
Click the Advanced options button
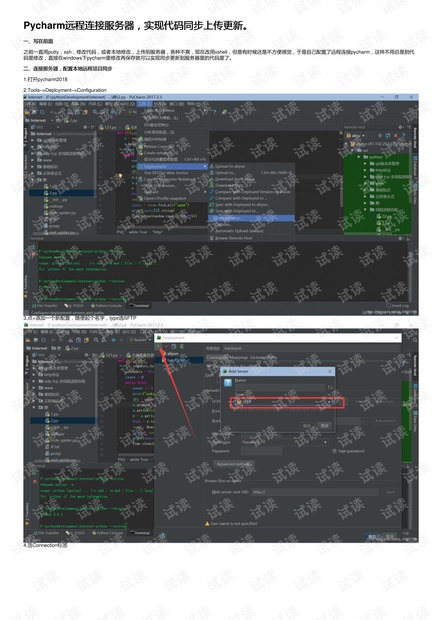233,464
